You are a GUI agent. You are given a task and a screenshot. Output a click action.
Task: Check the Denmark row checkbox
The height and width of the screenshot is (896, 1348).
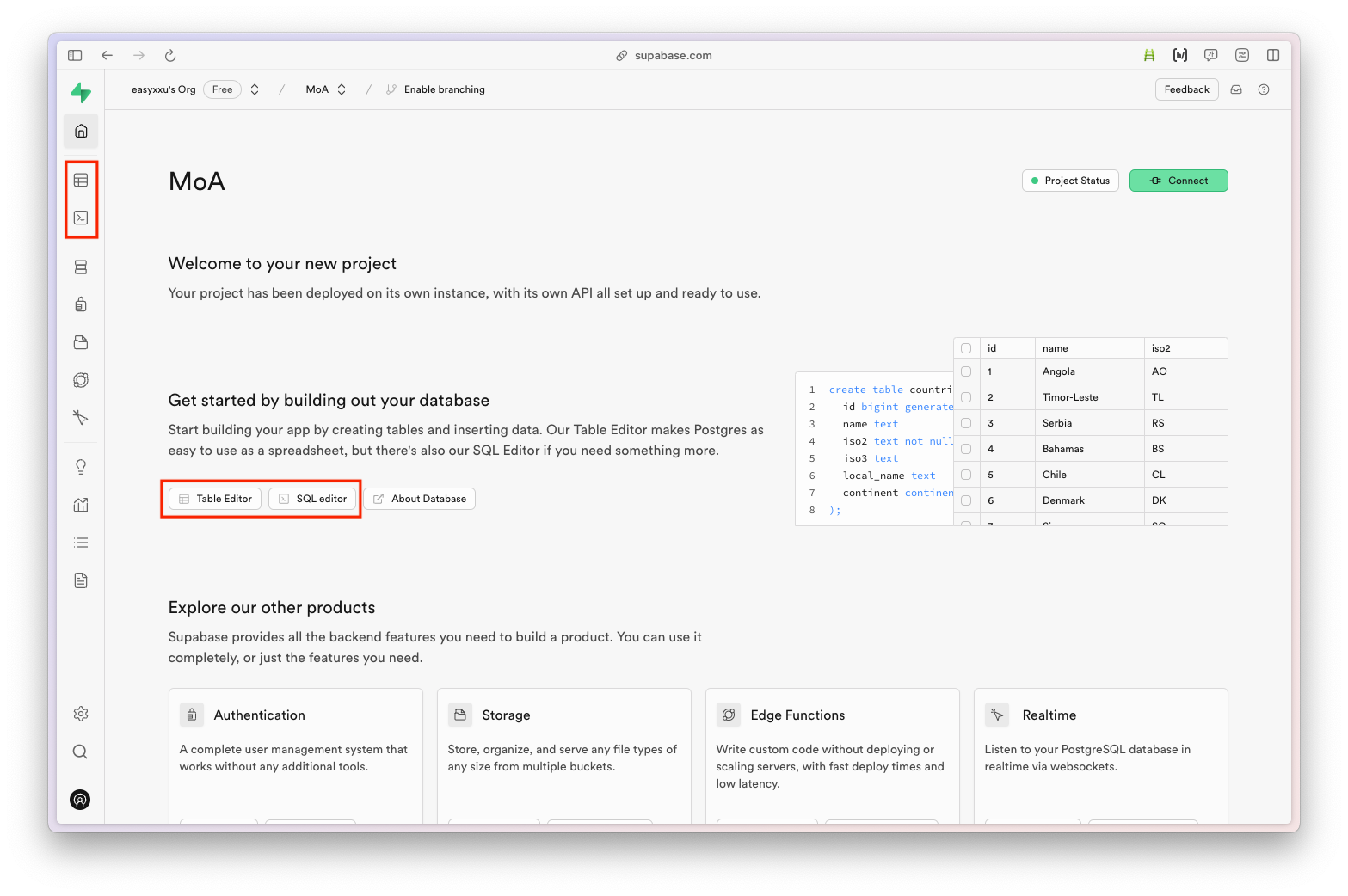pos(966,500)
